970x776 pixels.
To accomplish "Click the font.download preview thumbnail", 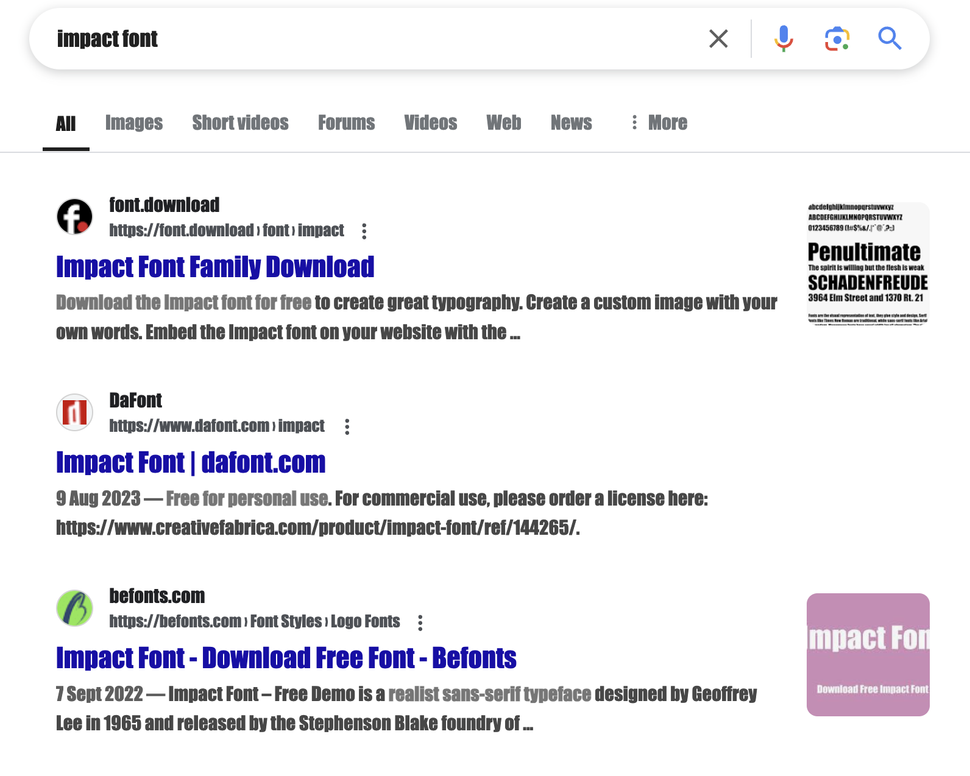I will [x=868, y=263].
